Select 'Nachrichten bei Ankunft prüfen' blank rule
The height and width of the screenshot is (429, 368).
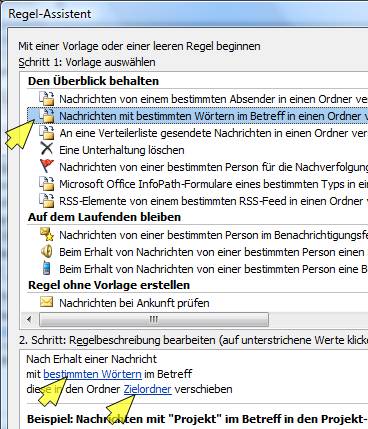tap(134, 303)
